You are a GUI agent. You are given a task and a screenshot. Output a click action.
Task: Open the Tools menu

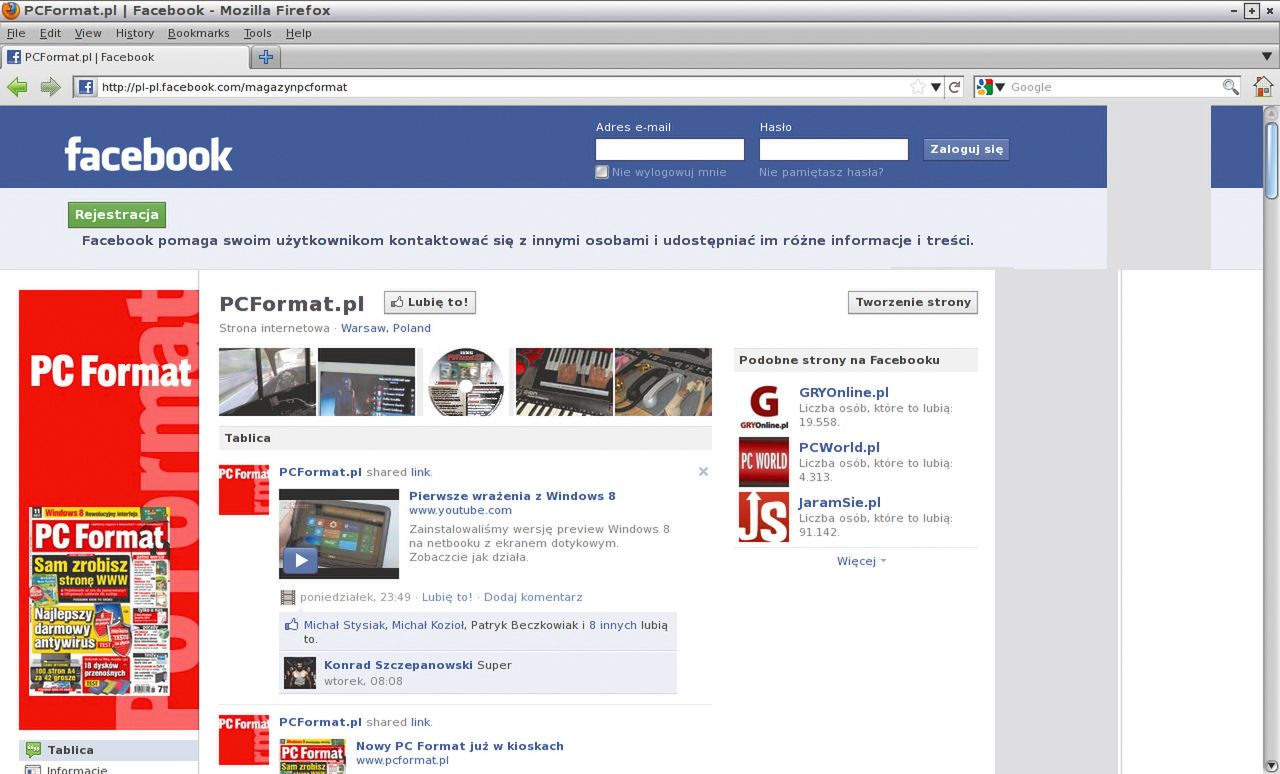click(257, 33)
